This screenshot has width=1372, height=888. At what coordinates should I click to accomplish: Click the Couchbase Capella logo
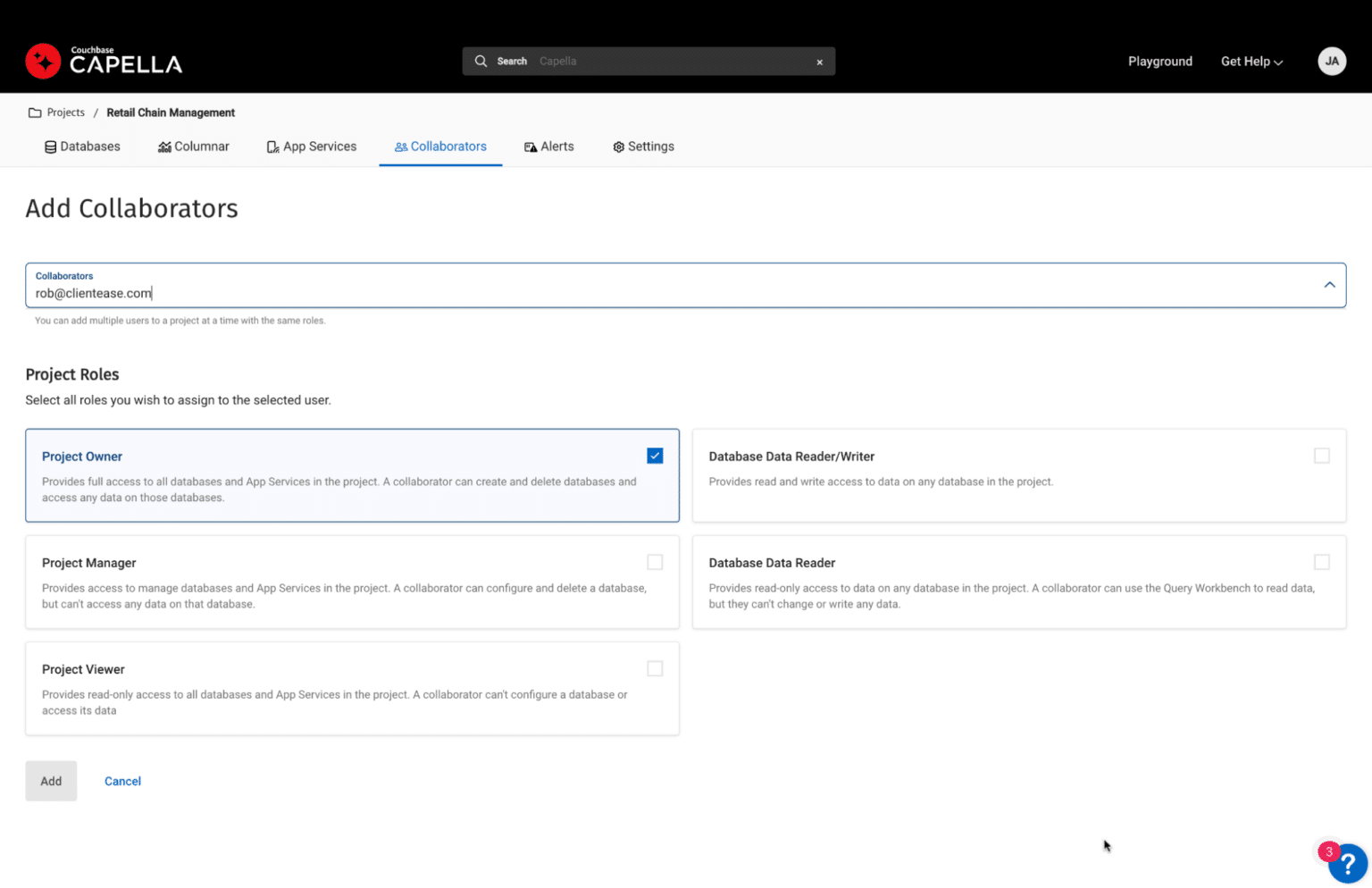[x=103, y=61]
